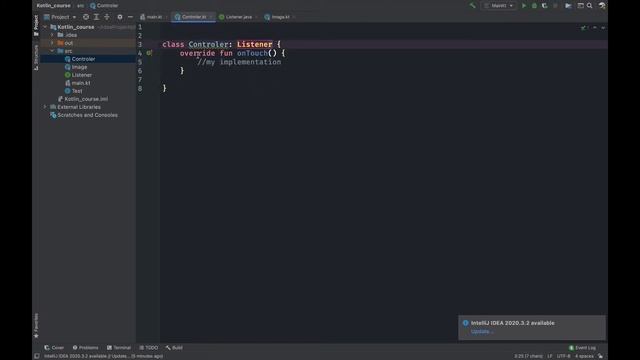640x360 pixels.
Task: Click the implements gutter icon on line 4
Action: click(149, 53)
